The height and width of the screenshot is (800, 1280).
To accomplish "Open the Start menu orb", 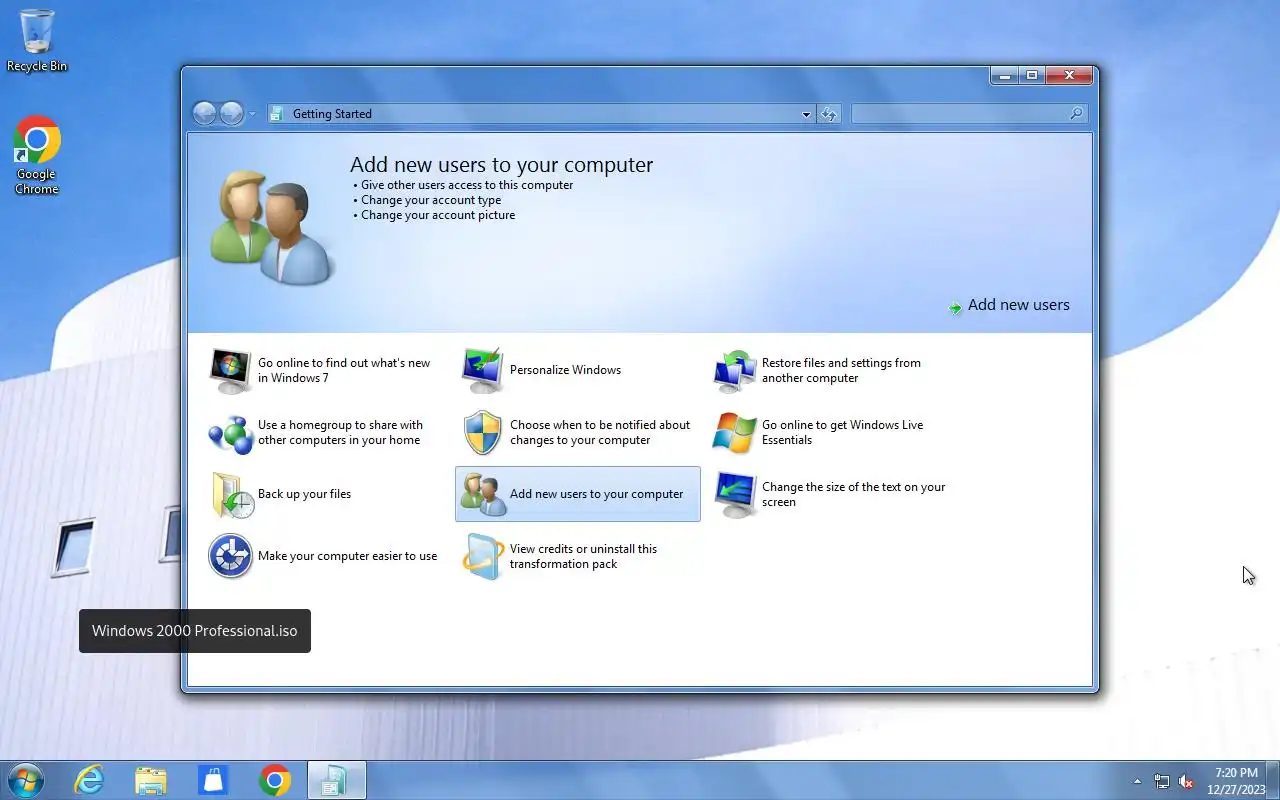I will pos(25,780).
